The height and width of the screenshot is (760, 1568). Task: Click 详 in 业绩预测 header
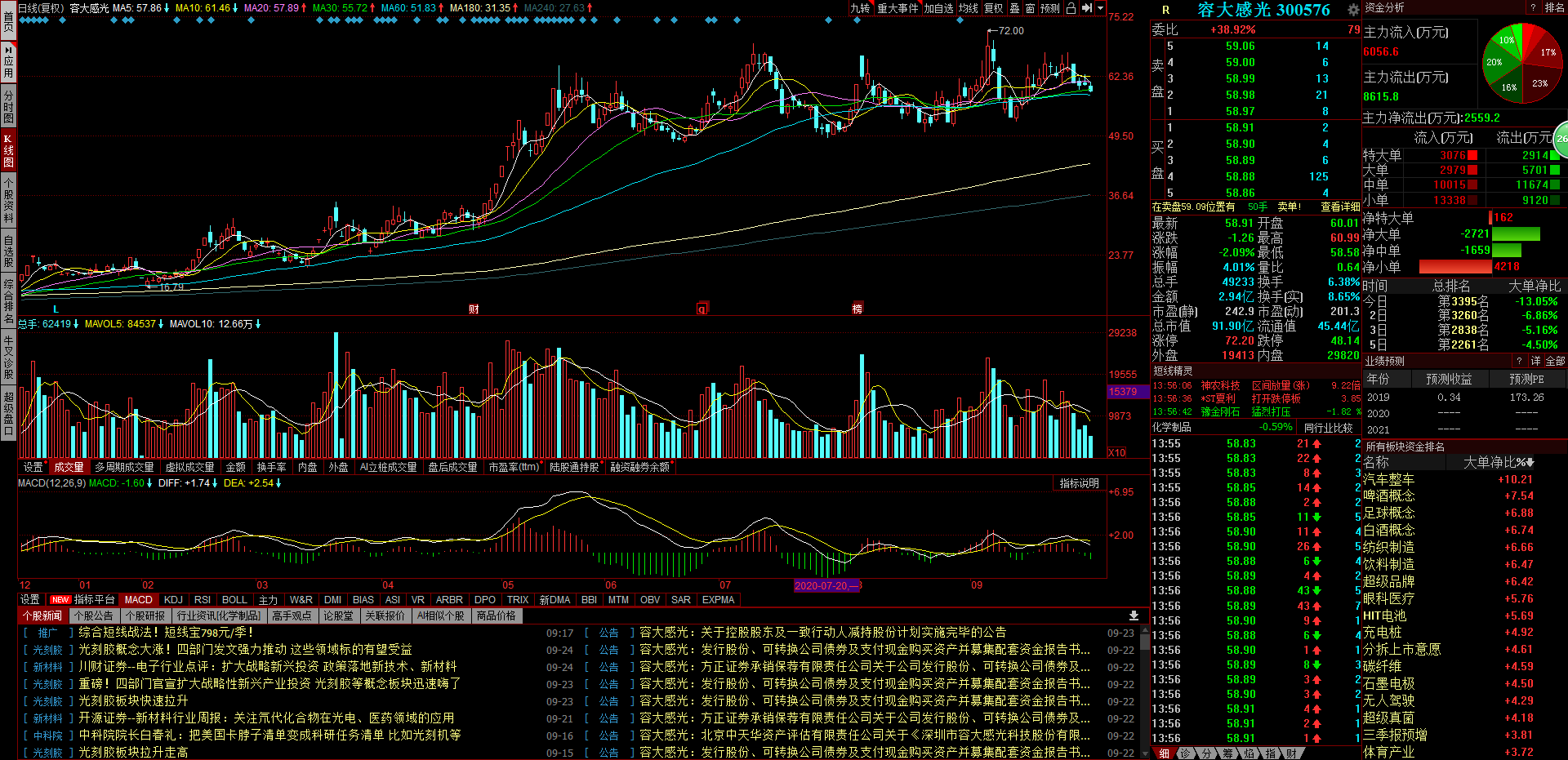coord(1536,361)
